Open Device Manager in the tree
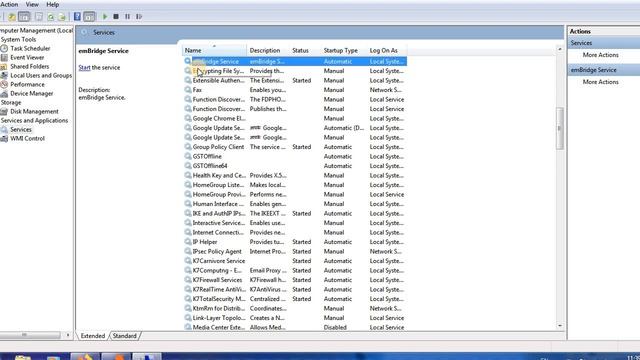Image resolution: width=640 pixels, height=360 pixels. coord(32,93)
